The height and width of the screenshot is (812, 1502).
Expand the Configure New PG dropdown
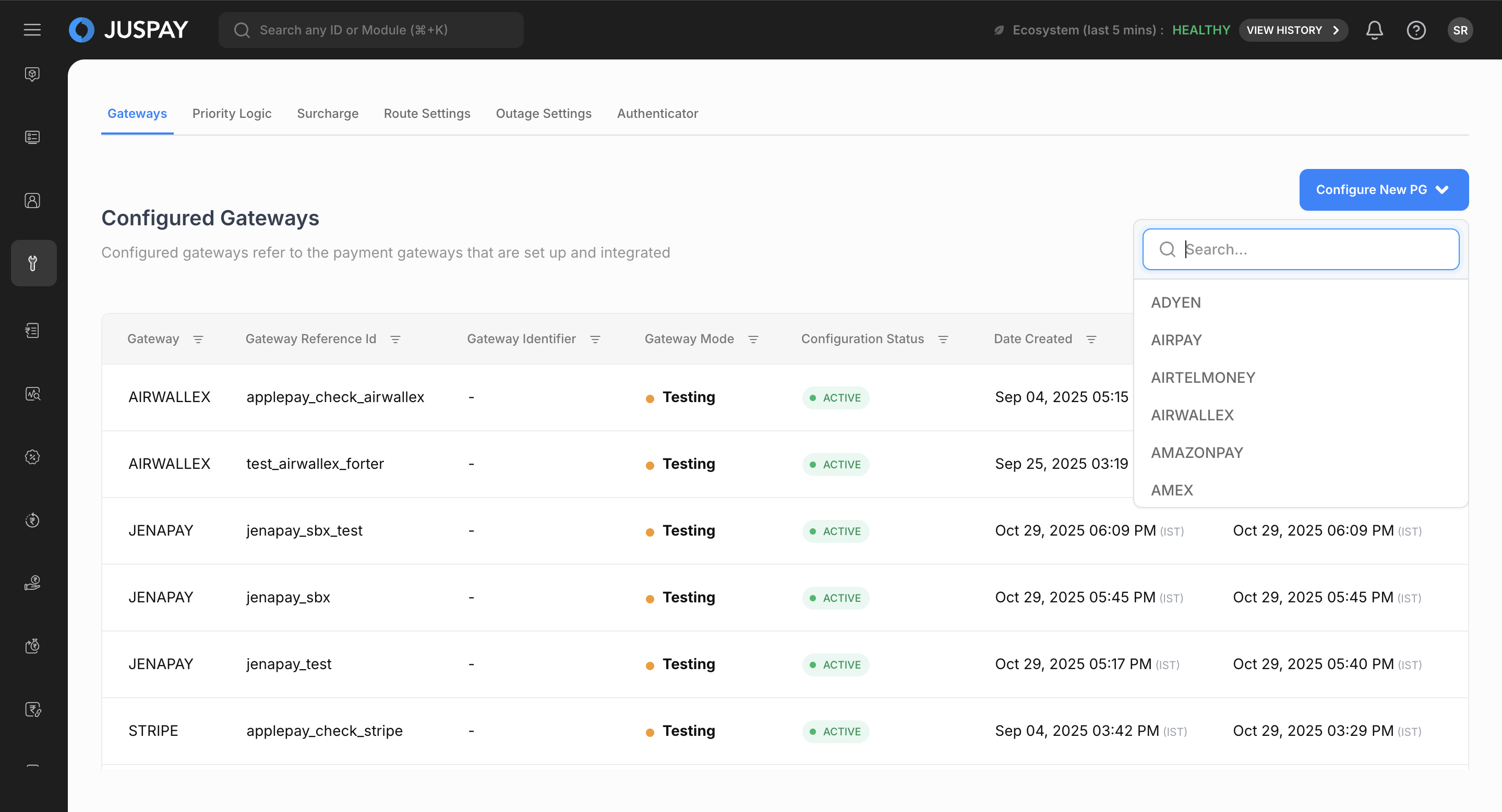pyautogui.click(x=1383, y=189)
